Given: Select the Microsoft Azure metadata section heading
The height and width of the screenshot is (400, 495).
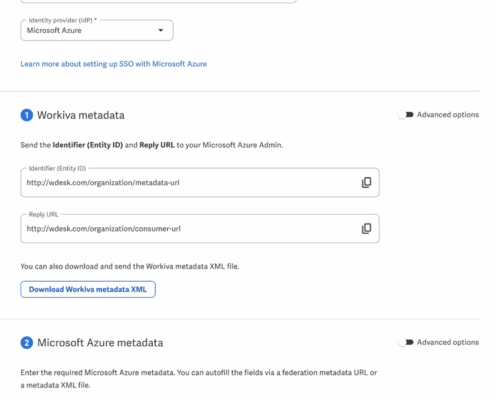Looking at the screenshot, I should coord(100,343).
